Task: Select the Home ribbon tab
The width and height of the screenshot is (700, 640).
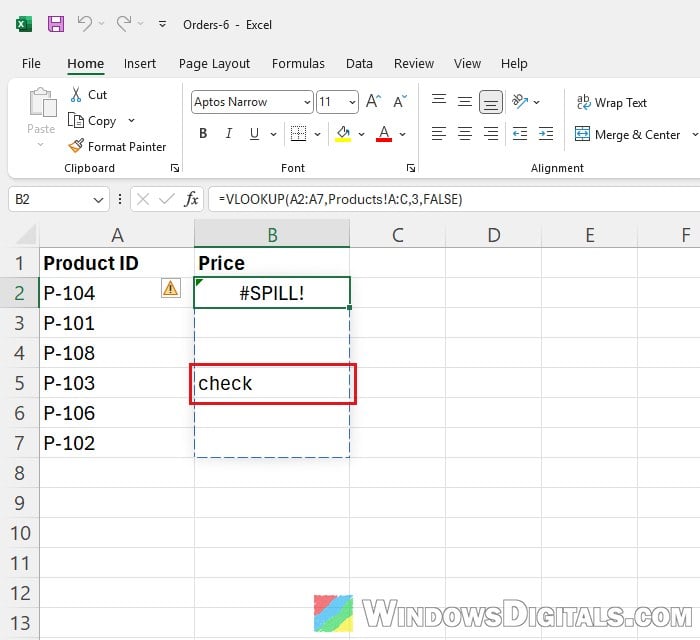Action: 86,63
